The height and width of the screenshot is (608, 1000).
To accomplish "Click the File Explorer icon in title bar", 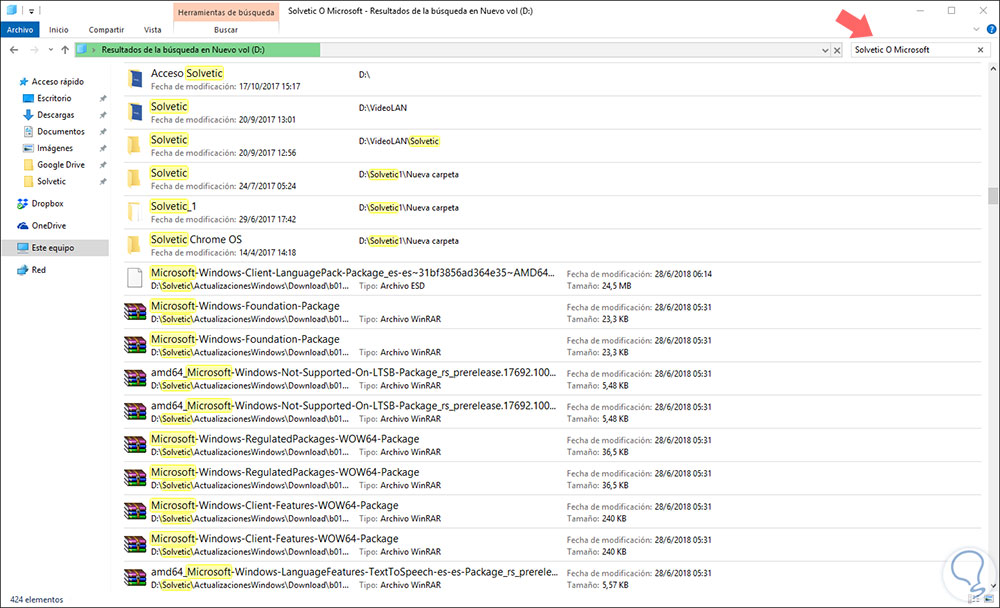I will (11, 10).
